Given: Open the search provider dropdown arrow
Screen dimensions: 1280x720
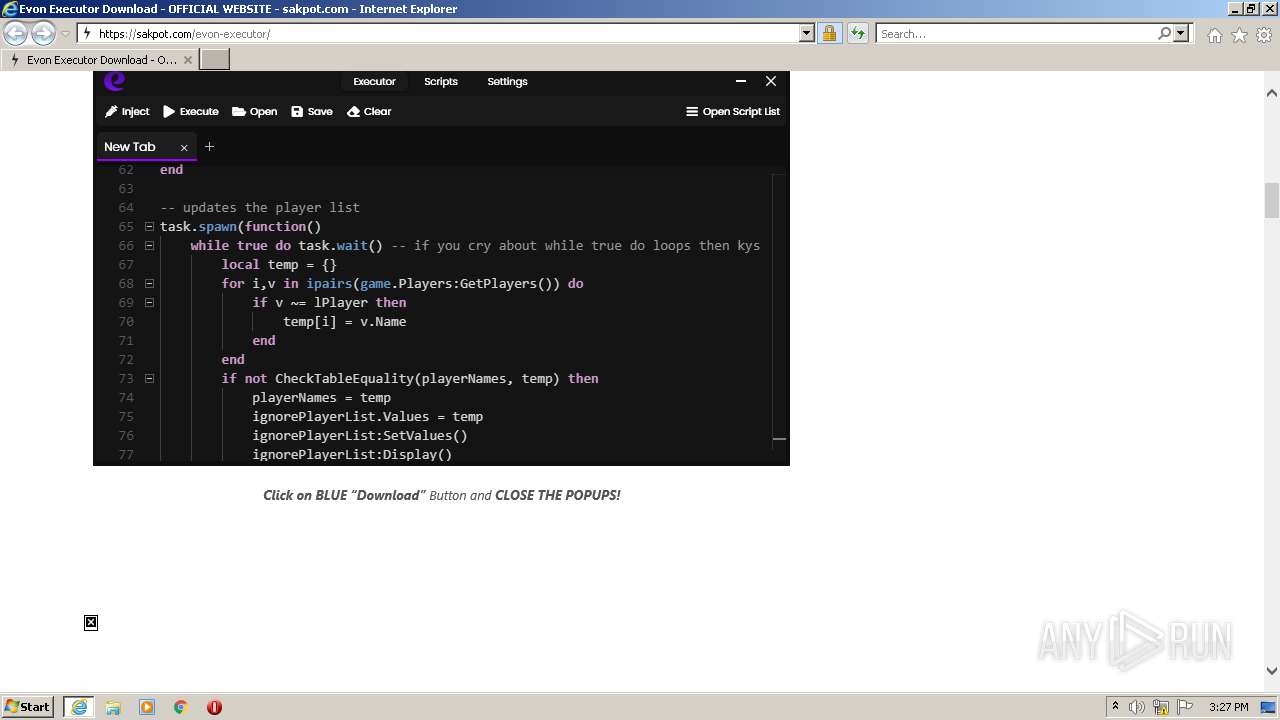Looking at the screenshot, I should [1181, 33].
